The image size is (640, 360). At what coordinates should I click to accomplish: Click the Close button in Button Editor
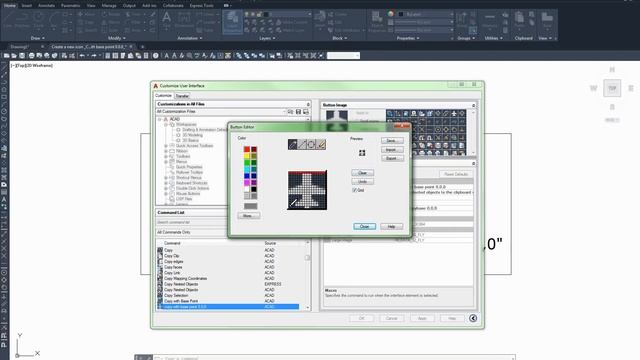(x=364, y=227)
